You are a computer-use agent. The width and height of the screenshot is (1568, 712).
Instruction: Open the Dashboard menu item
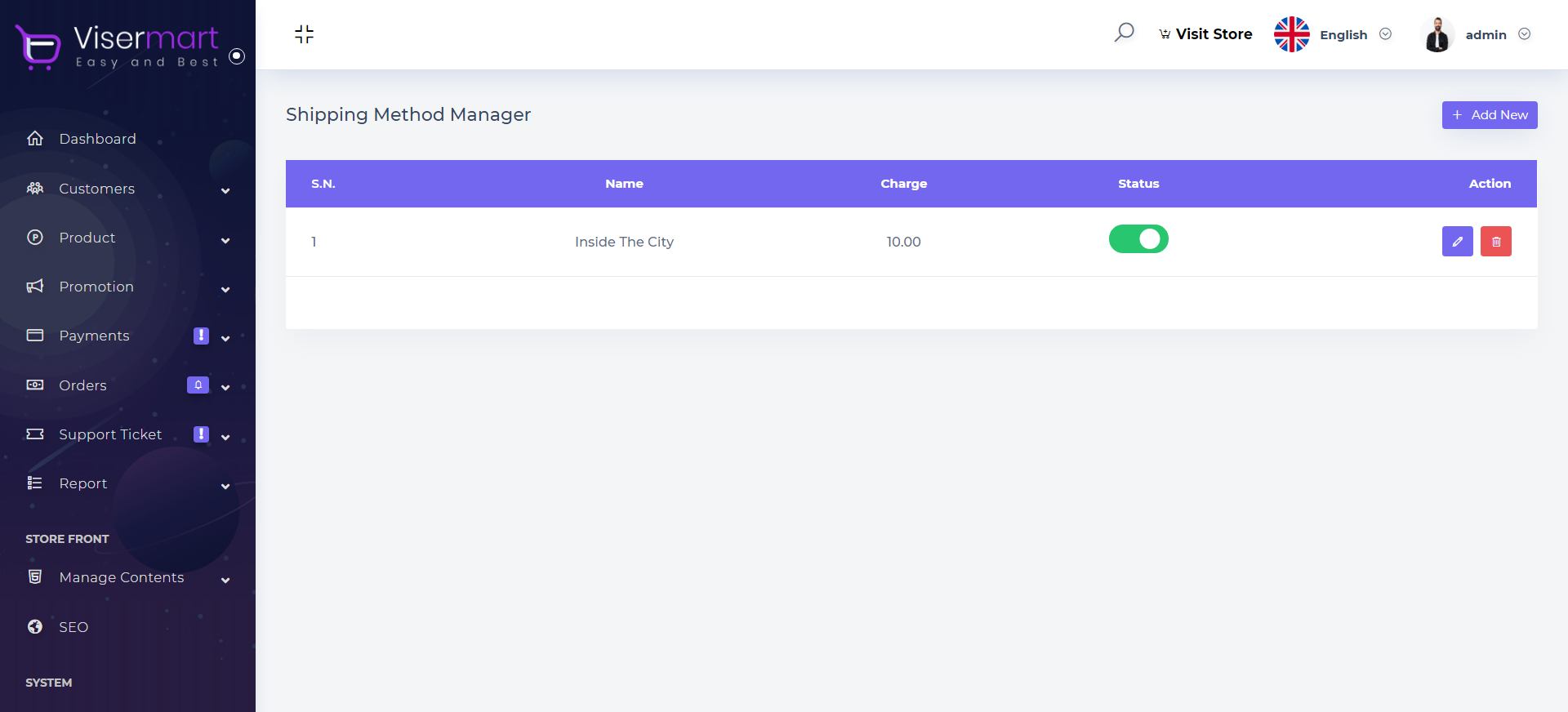(x=97, y=139)
